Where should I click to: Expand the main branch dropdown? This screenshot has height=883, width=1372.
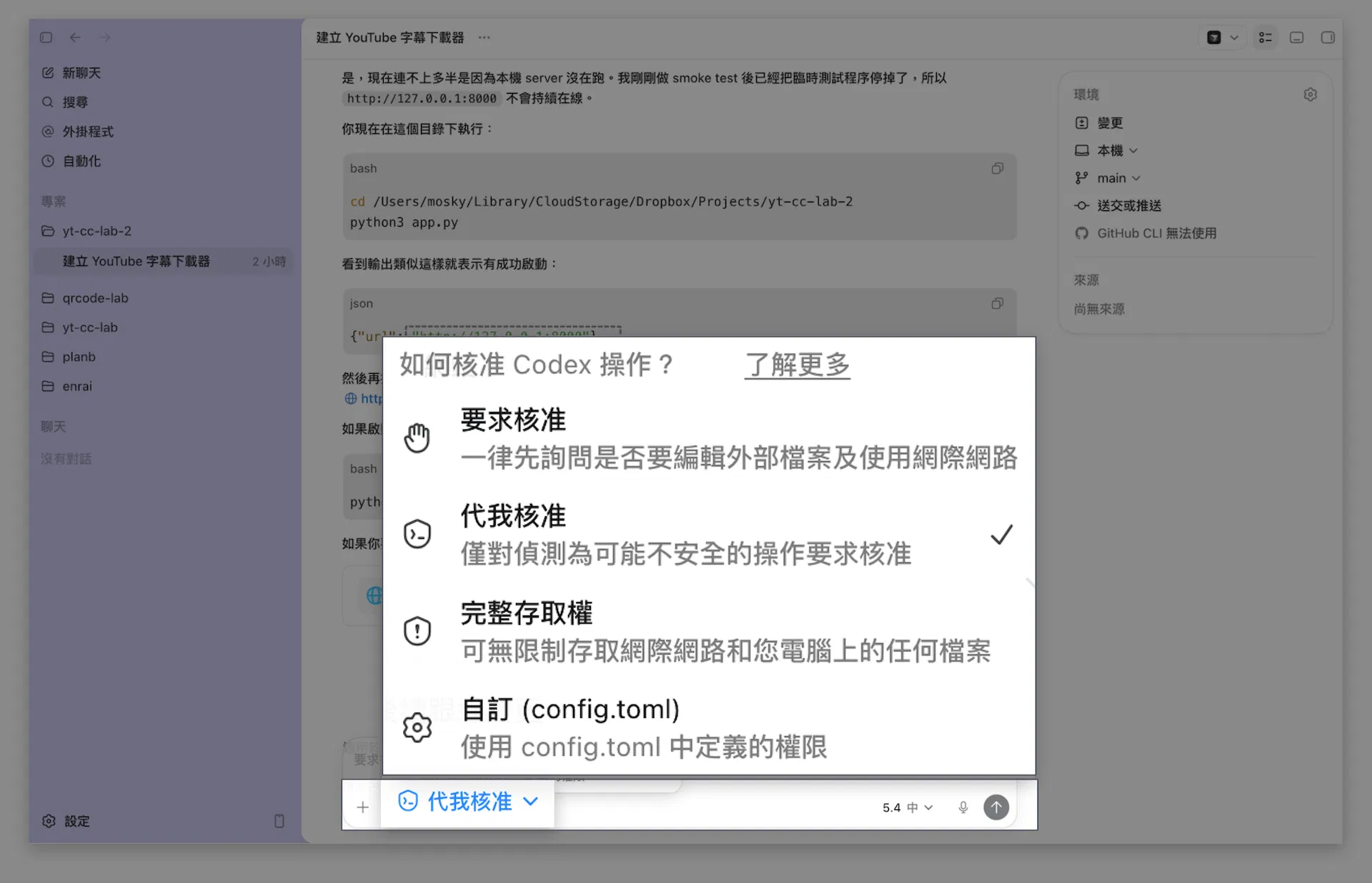[1108, 178]
